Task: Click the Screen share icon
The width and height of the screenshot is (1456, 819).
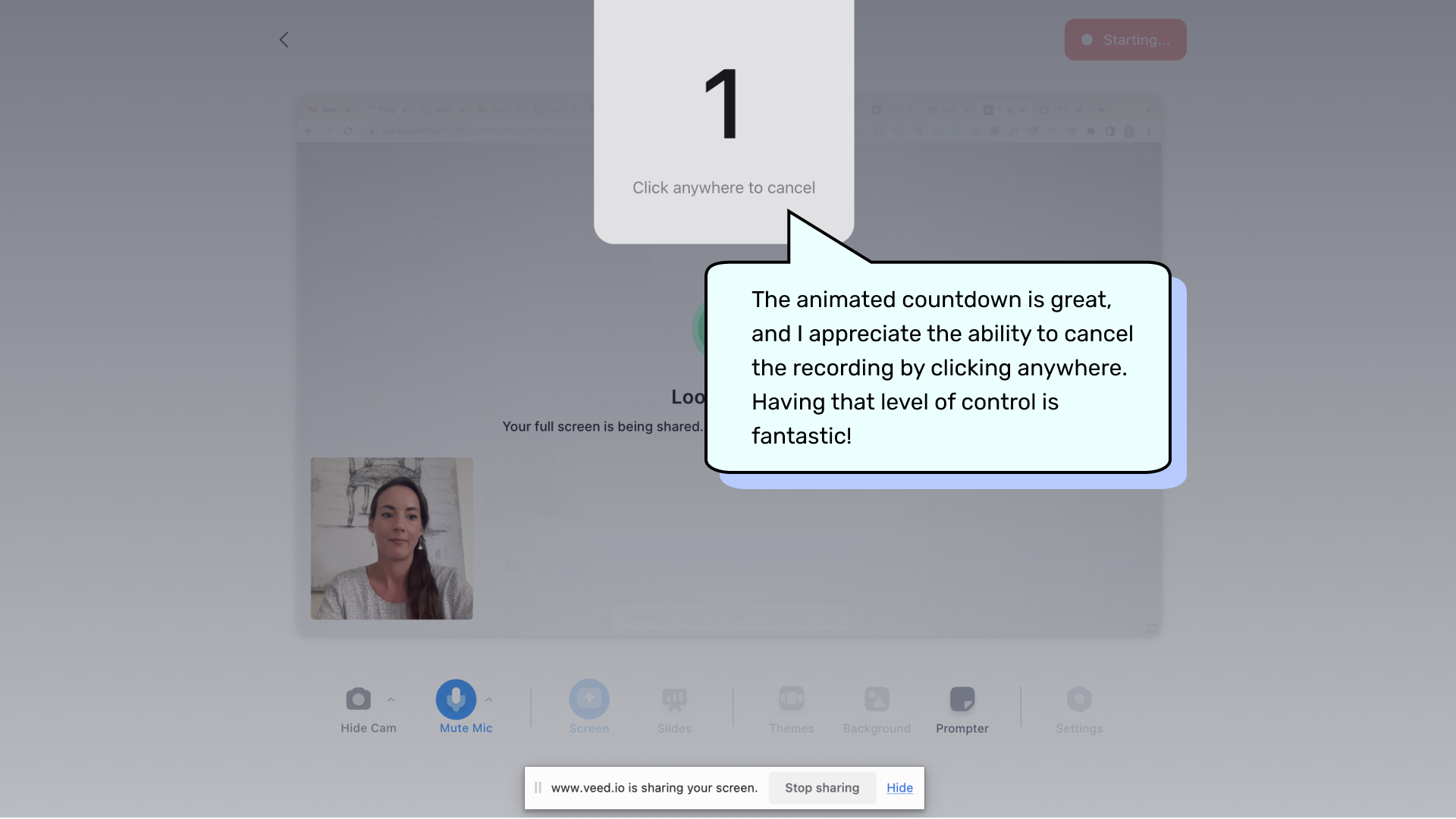Action: pos(588,698)
